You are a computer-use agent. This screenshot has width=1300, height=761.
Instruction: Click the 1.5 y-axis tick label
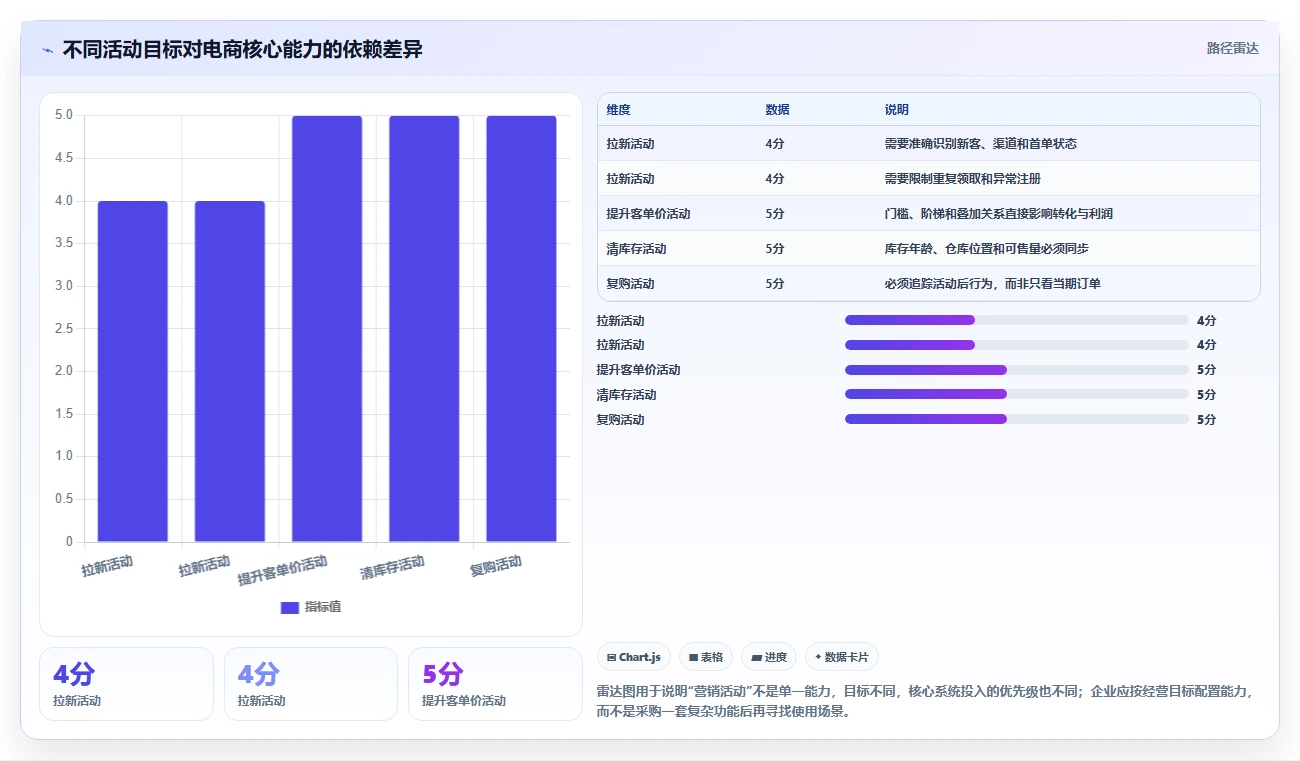tap(64, 414)
